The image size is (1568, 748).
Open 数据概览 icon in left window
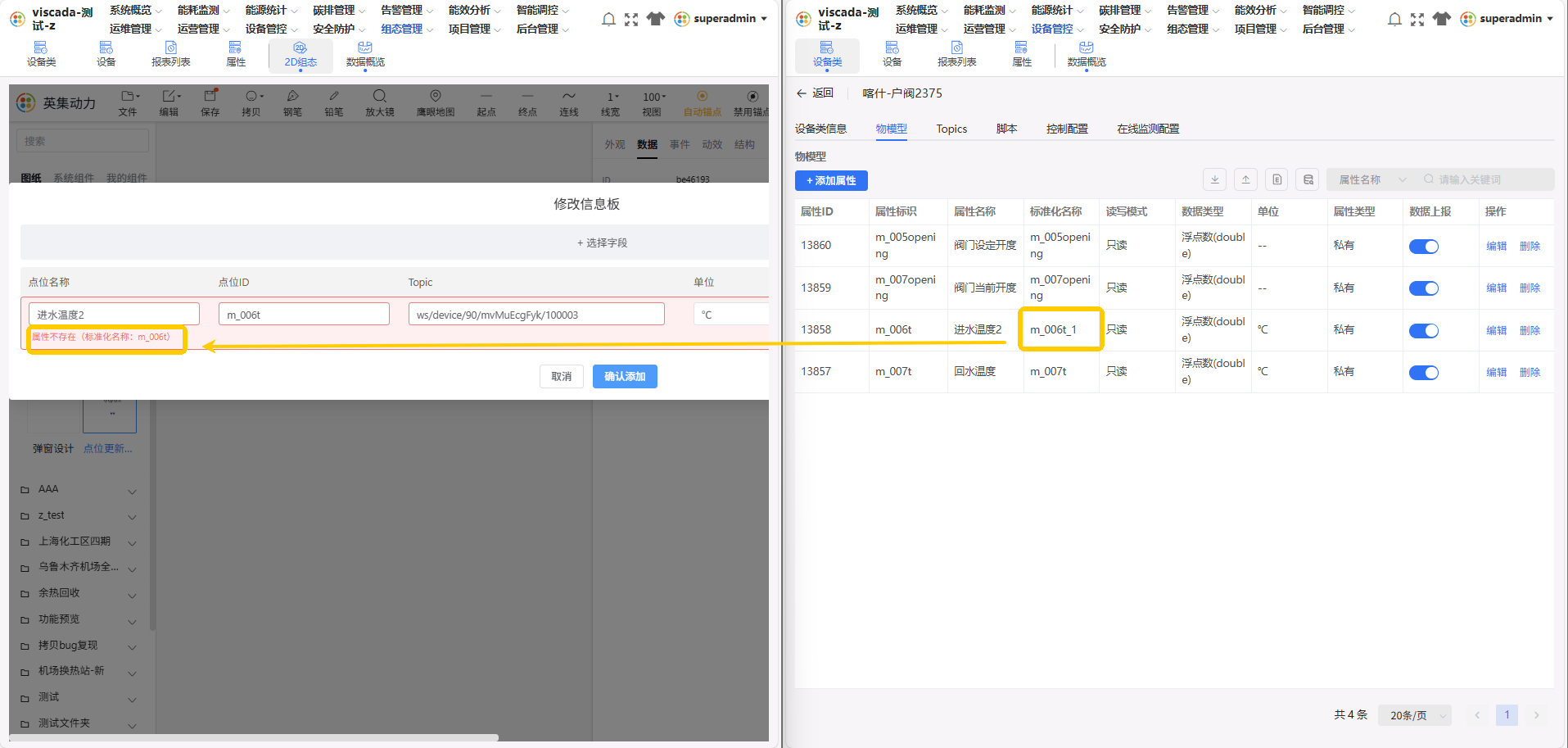pyautogui.click(x=365, y=54)
